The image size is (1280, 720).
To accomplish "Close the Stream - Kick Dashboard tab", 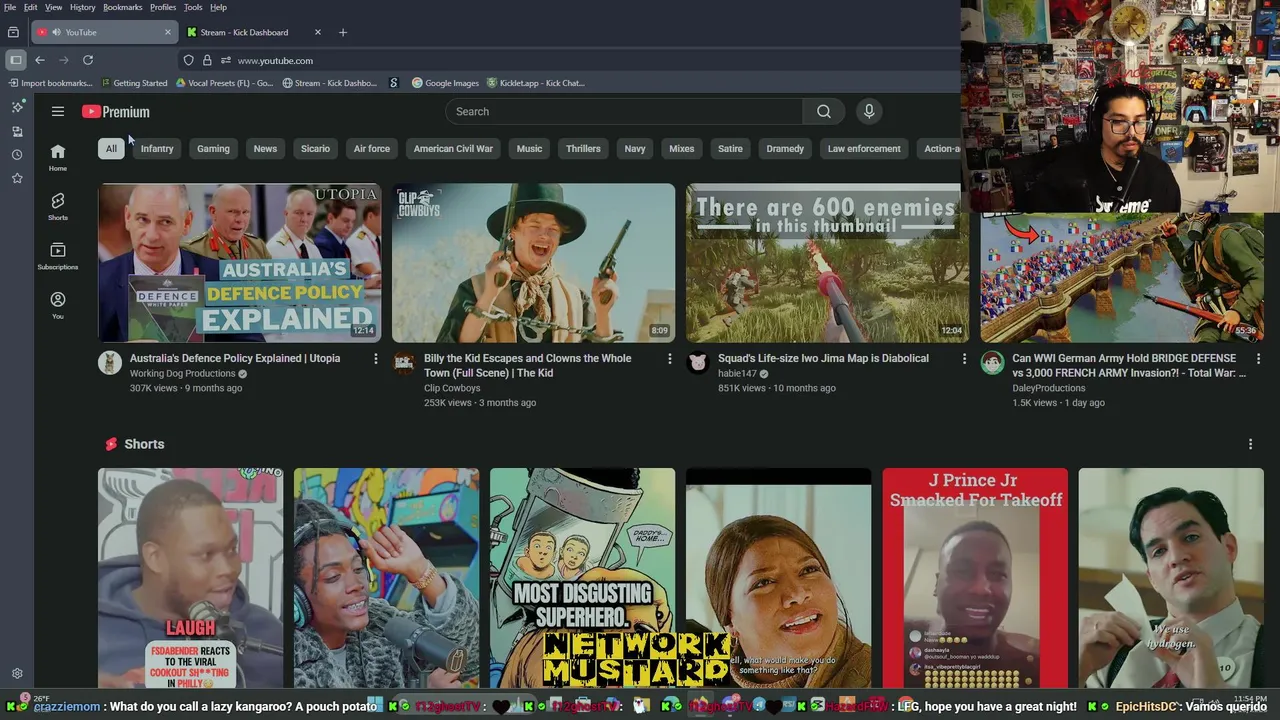I will click(318, 32).
